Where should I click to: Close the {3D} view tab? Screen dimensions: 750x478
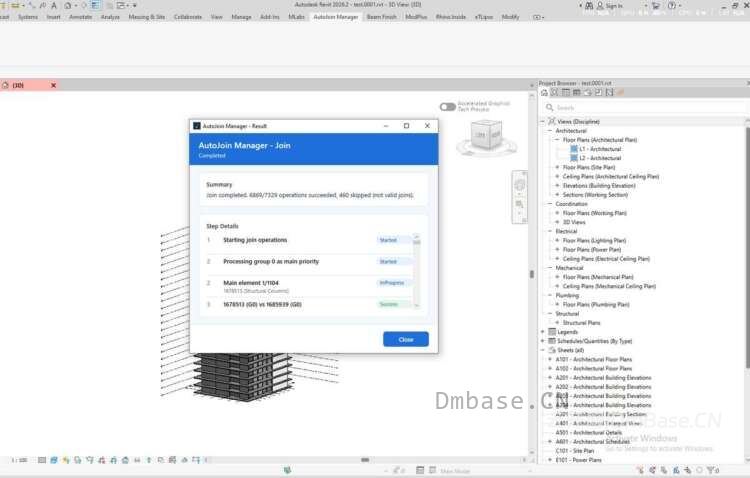54,85
